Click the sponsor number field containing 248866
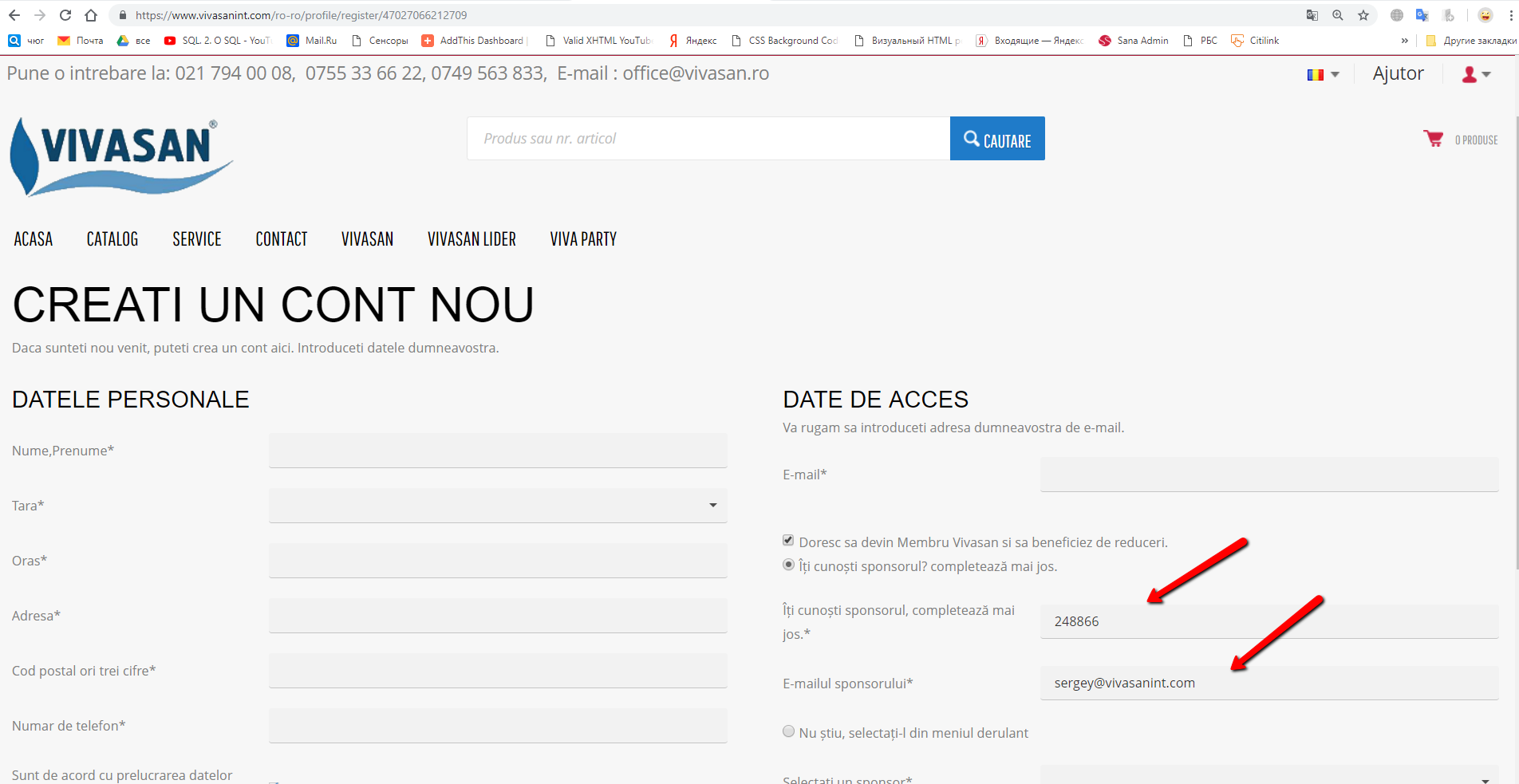The image size is (1519, 784). coord(1269,621)
